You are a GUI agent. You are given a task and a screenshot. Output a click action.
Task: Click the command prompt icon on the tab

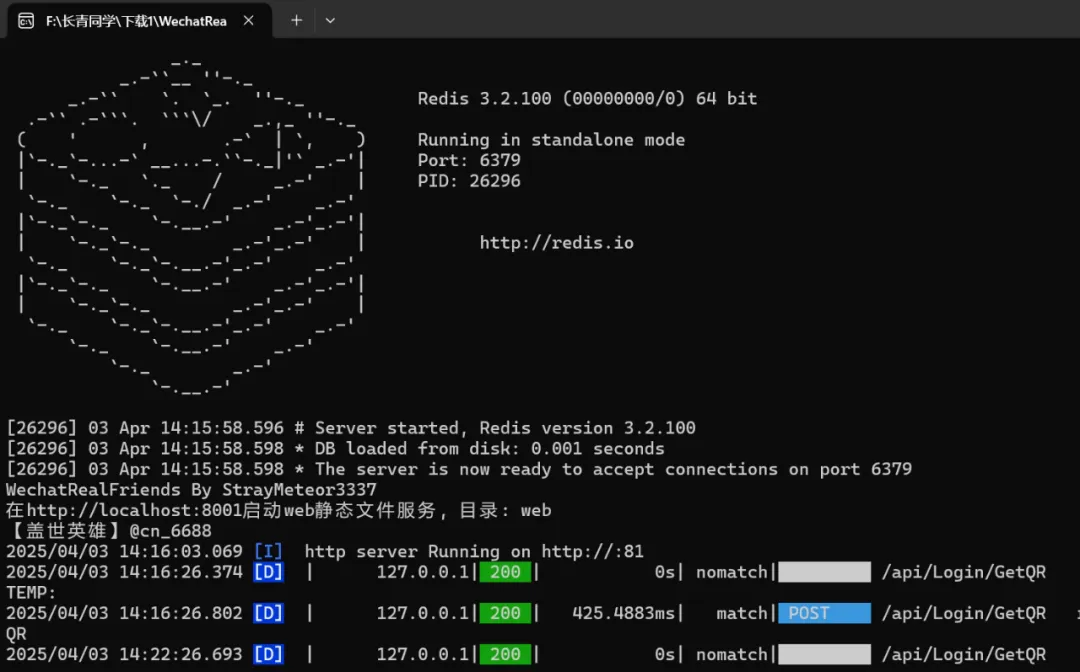[x=26, y=20]
